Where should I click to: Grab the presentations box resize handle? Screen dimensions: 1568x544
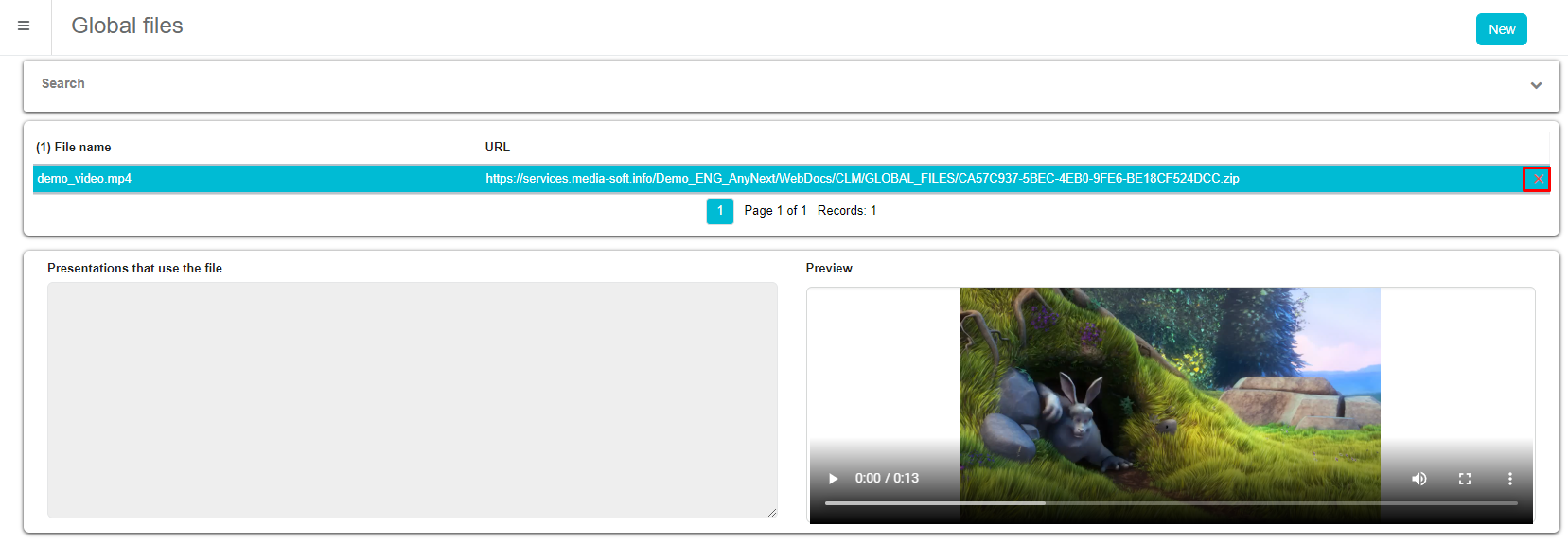click(772, 513)
